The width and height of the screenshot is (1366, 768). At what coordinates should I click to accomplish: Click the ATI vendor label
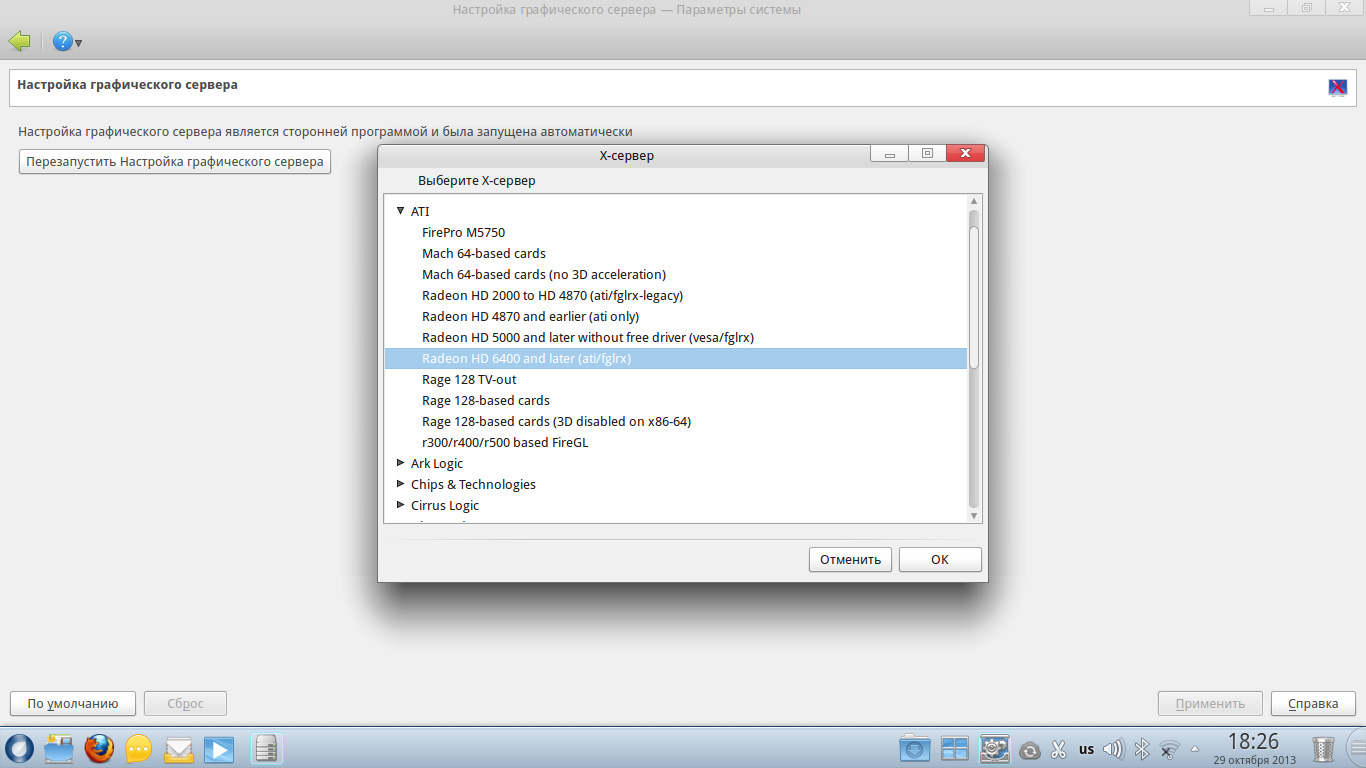point(420,211)
